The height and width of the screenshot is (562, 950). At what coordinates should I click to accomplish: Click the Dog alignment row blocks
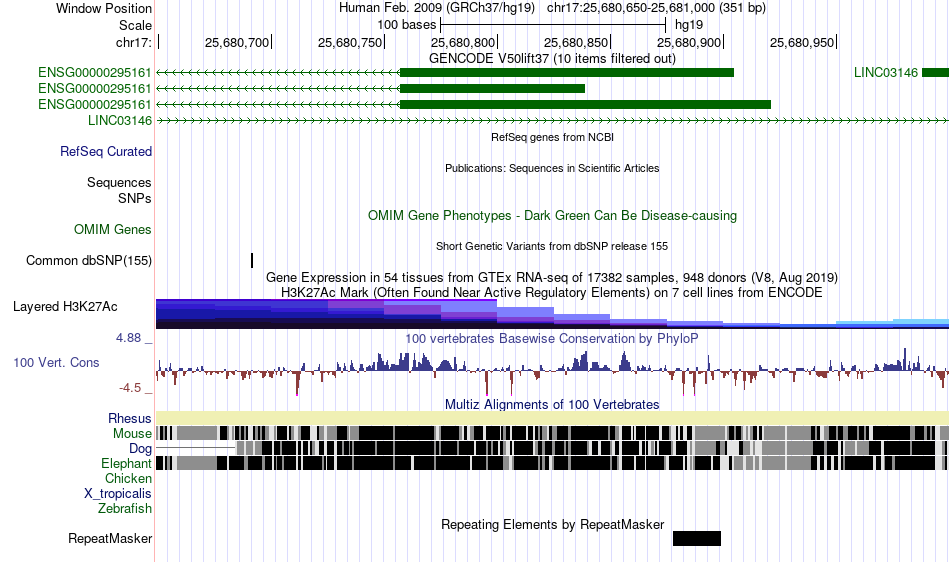(552, 448)
